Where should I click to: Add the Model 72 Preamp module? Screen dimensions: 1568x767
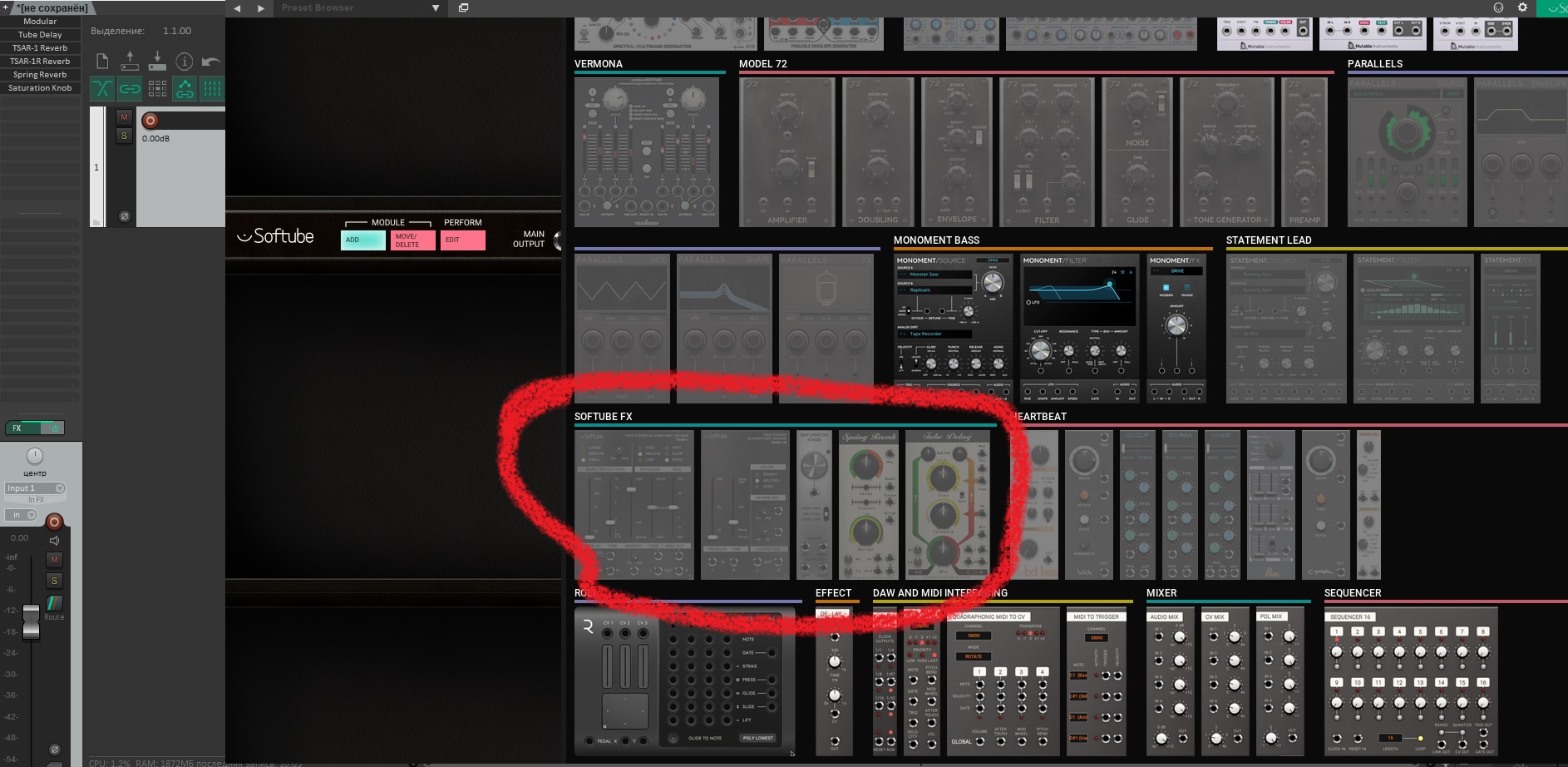point(1304,152)
